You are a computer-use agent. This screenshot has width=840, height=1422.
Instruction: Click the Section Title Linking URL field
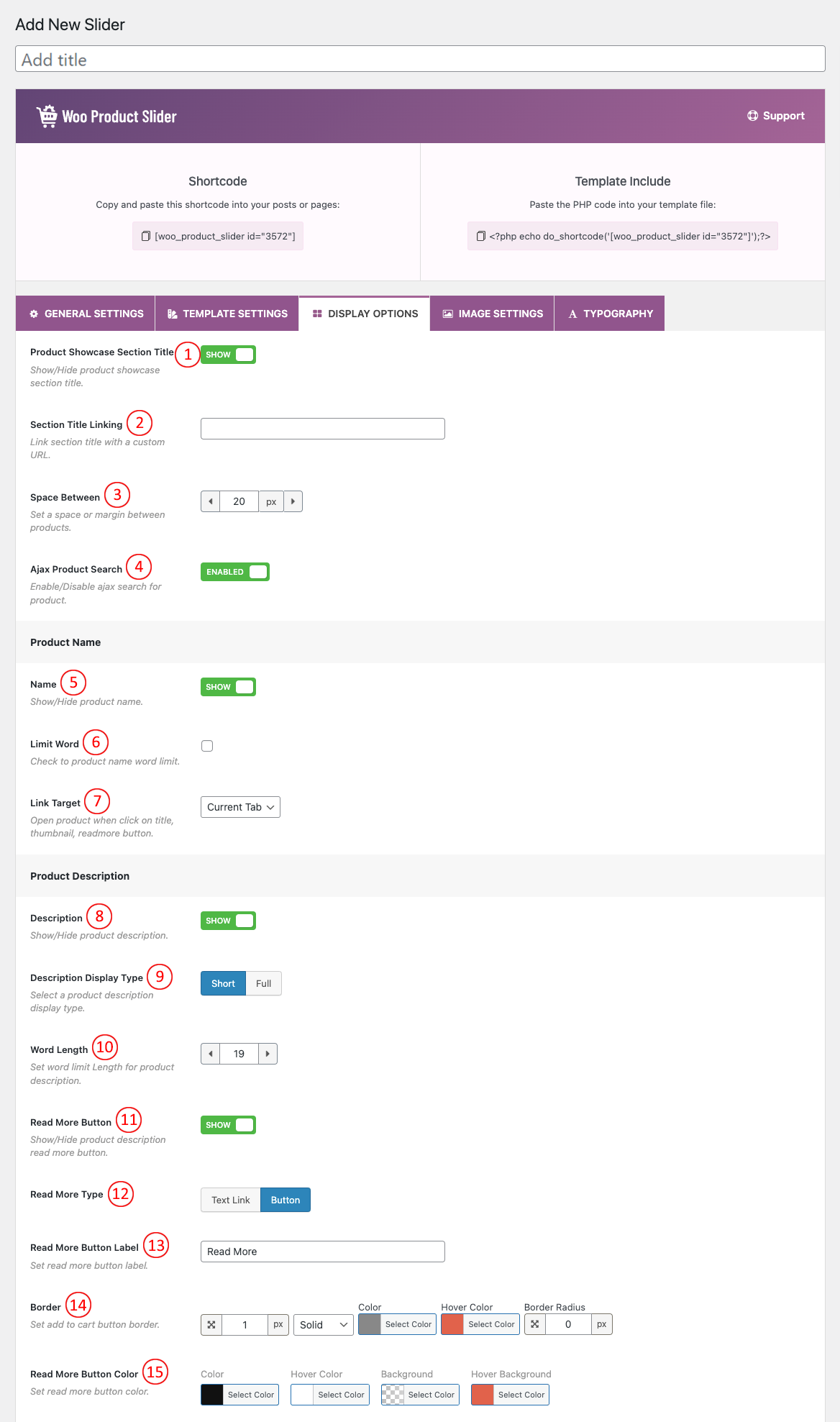322,429
